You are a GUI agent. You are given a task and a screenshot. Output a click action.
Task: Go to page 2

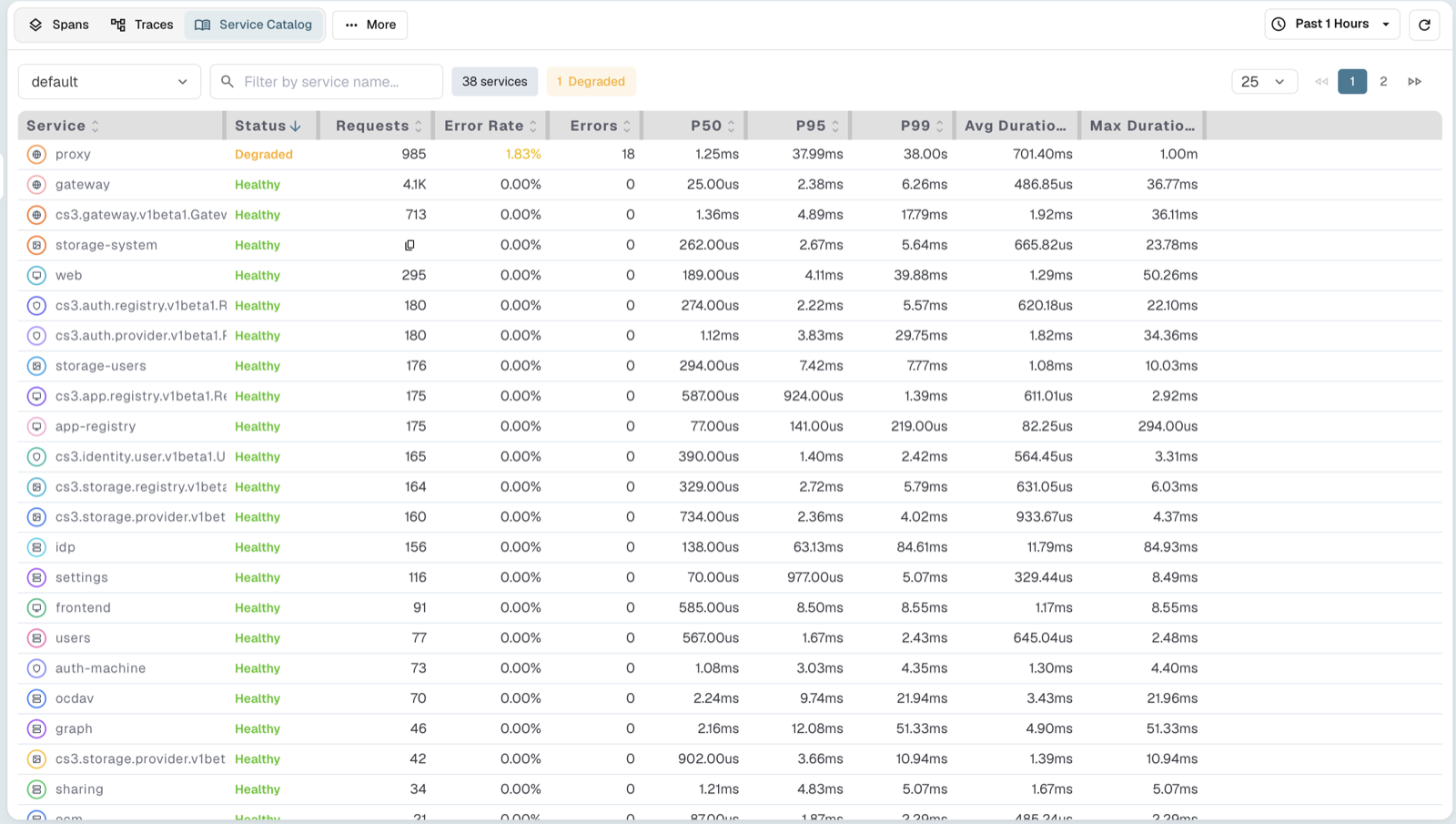pyautogui.click(x=1383, y=82)
